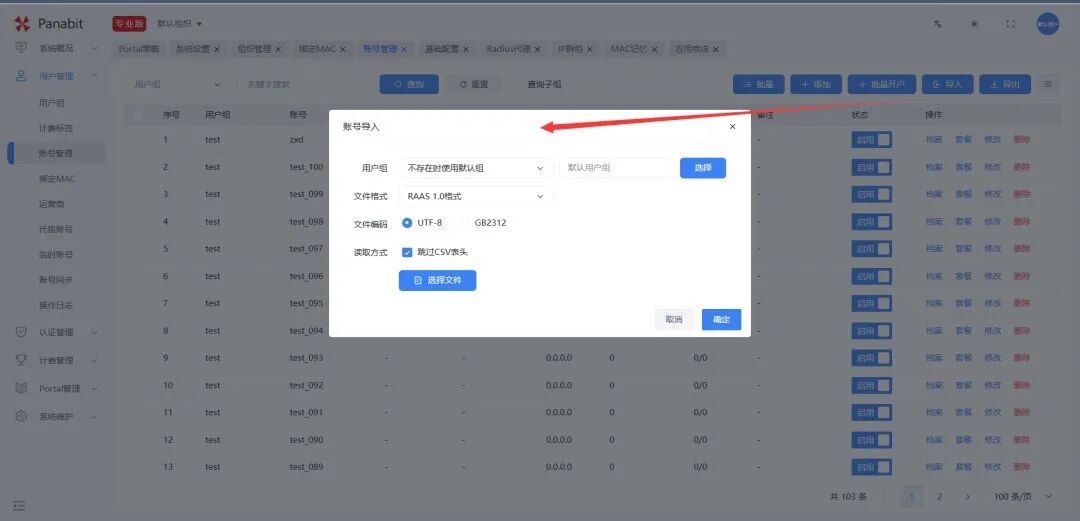Tick the select-all checkbox in table header
The width and height of the screenshot is (1080, 521).
pyautogui.click(x=138, y=114)
